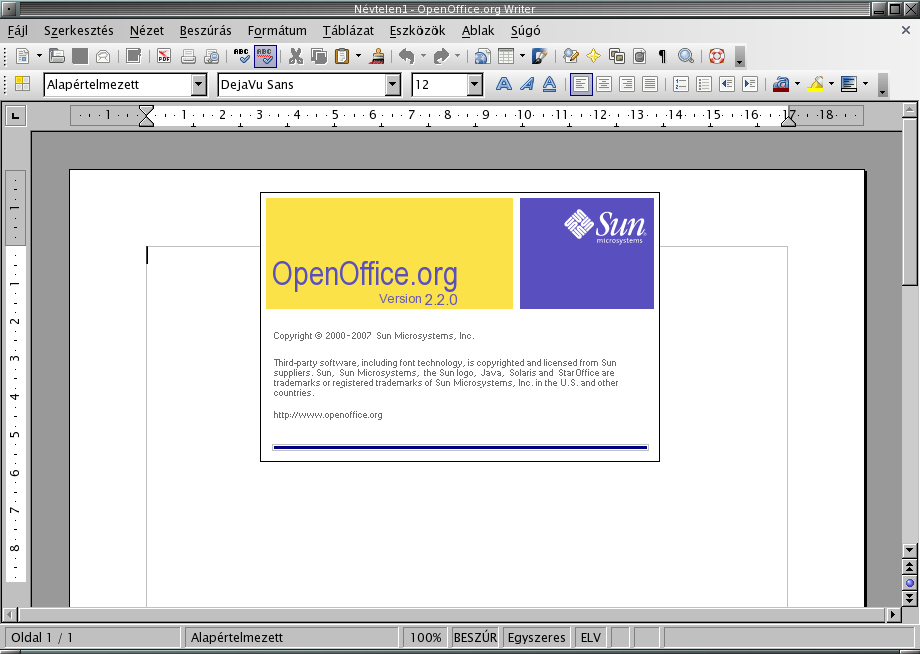The height and width of the screenshot is (654, 920).
Task: Show Draw Functions icon
Action: (x=540, y=56)
